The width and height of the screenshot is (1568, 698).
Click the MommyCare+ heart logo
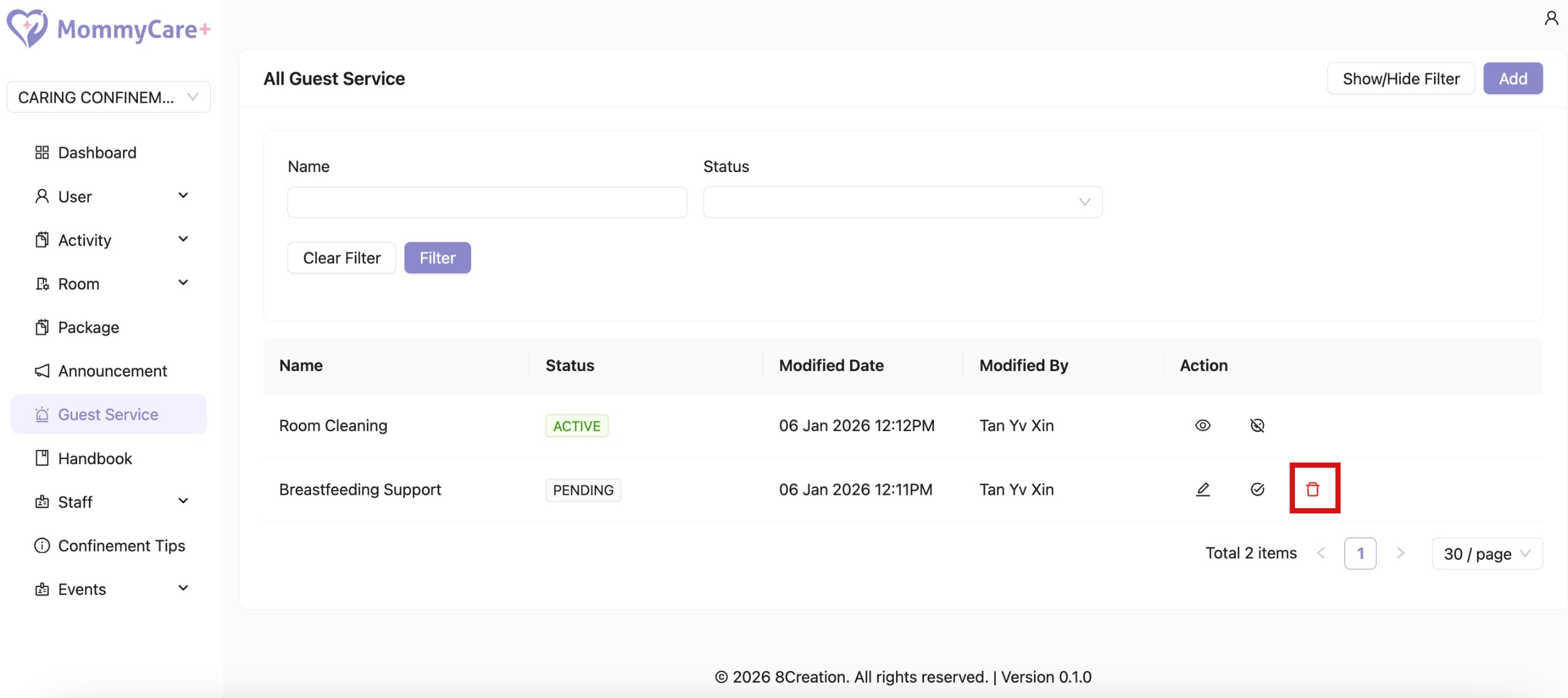point(27,28)
